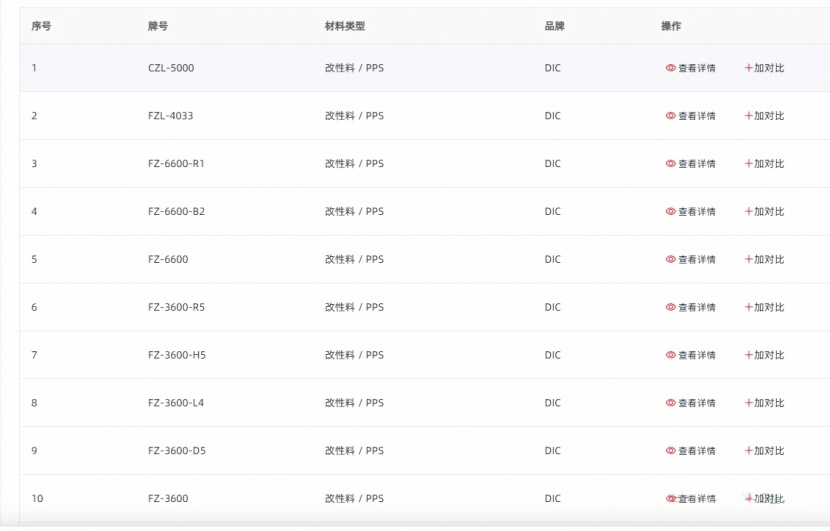This screenshot has height=531, width=830.
Task: View details in row 10 FZ-3600
Action: click(x=690, y=499)
